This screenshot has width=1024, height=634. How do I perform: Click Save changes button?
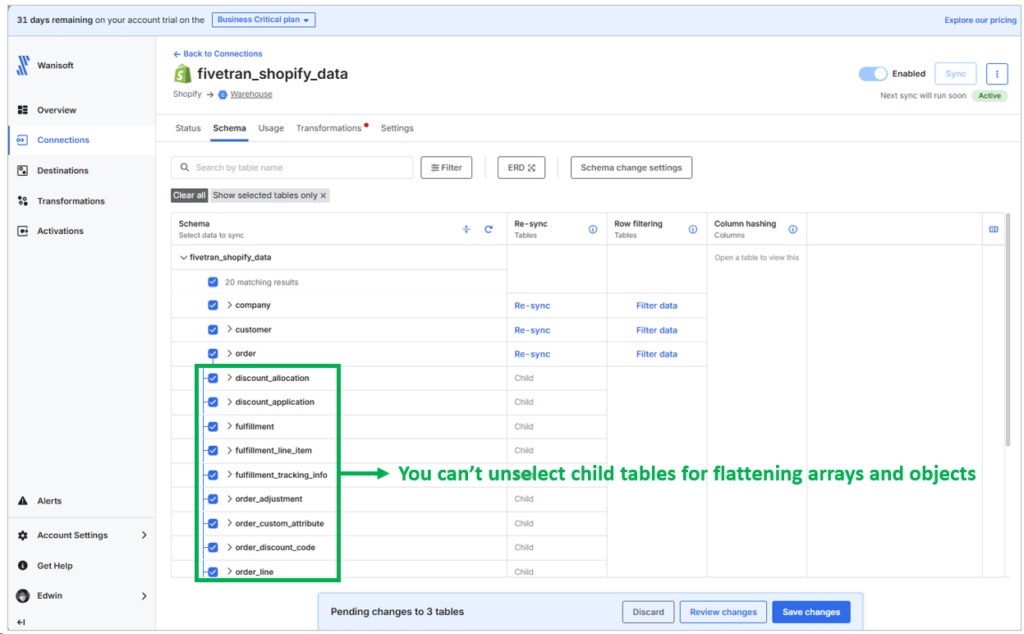coord(811,612)
